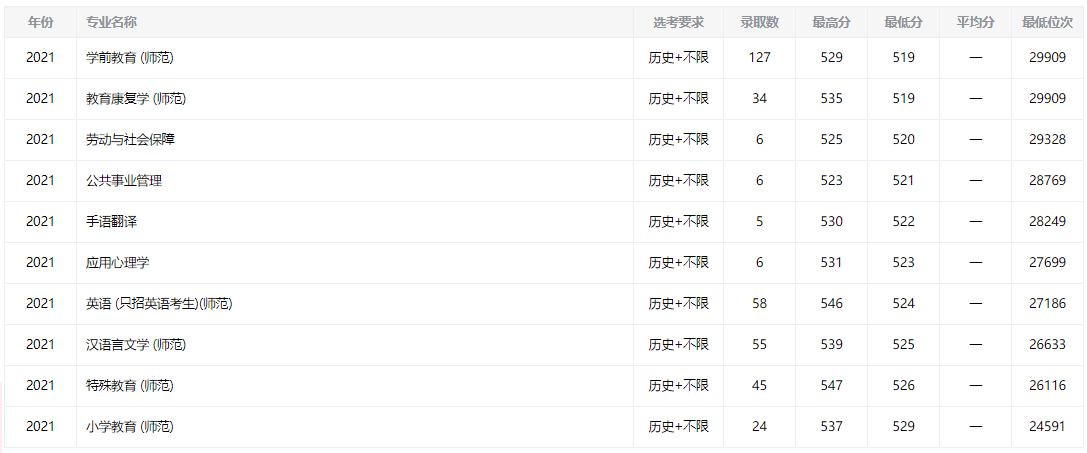The image size is (1087, 453).
Task: Click the 最低分 column header
Action: (903, 22)
